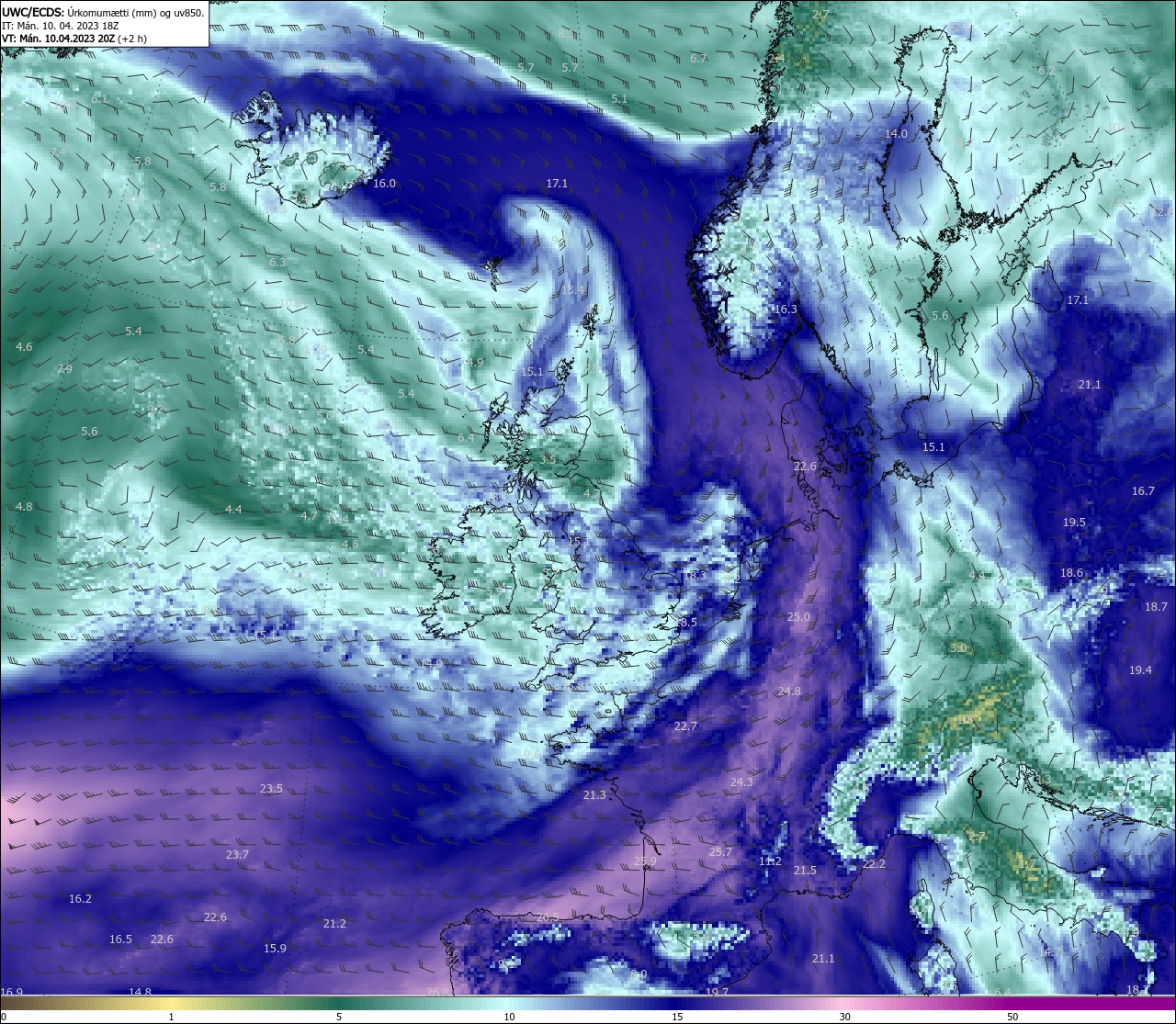Click the 18.6 map value
The image size is (1176, 1024).
click(1071, 573)
